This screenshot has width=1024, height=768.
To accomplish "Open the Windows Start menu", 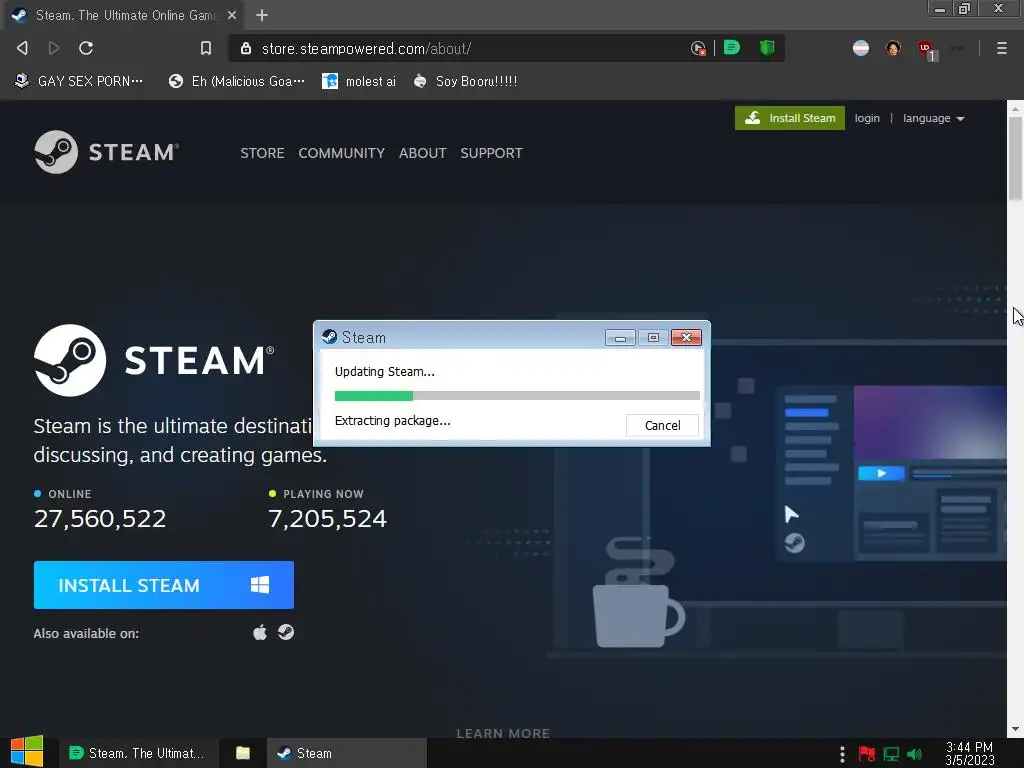I will point(27,752).
